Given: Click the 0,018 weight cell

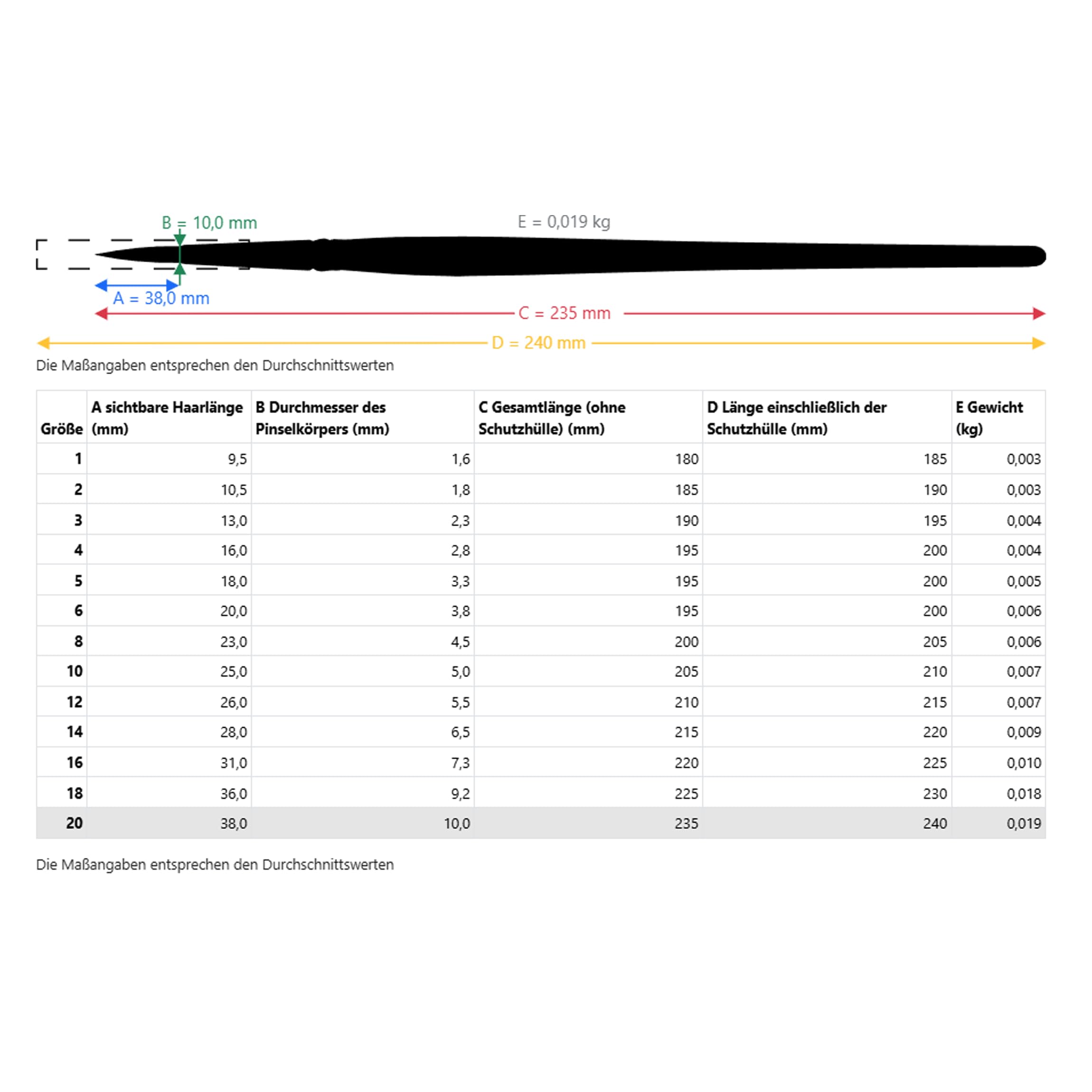Looking at the screenshot, I should coord(1023,793).
